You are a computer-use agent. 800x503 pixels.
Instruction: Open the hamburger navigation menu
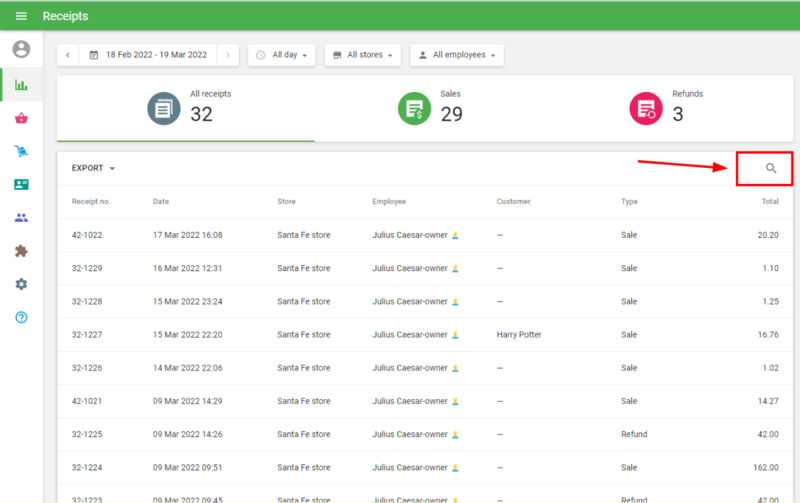21,16
